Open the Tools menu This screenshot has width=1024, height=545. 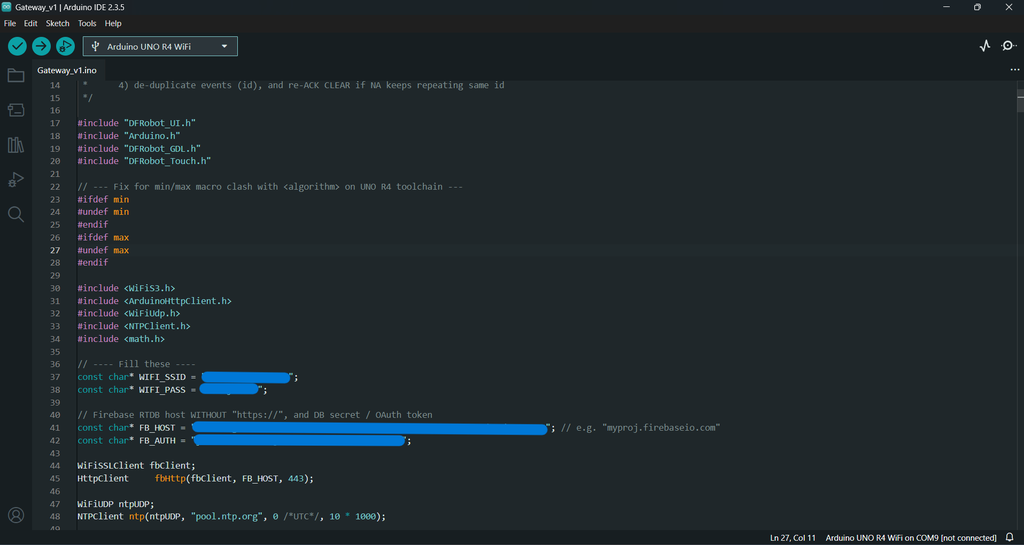click(x=87, y=23)
